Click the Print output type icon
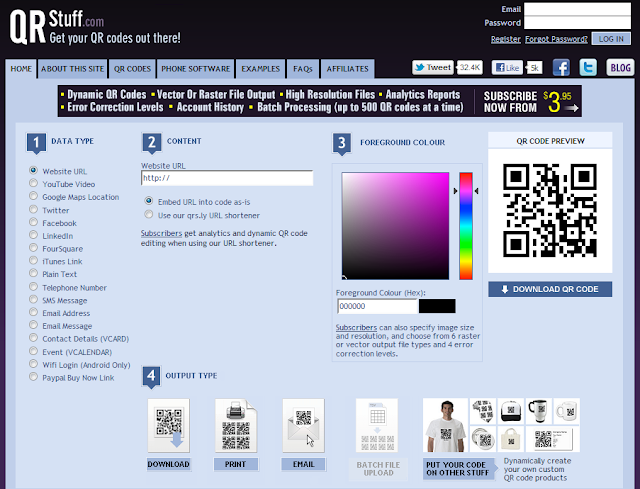This screenshot has height=489, width=640. pyautogui.click(x=236, y=425)
